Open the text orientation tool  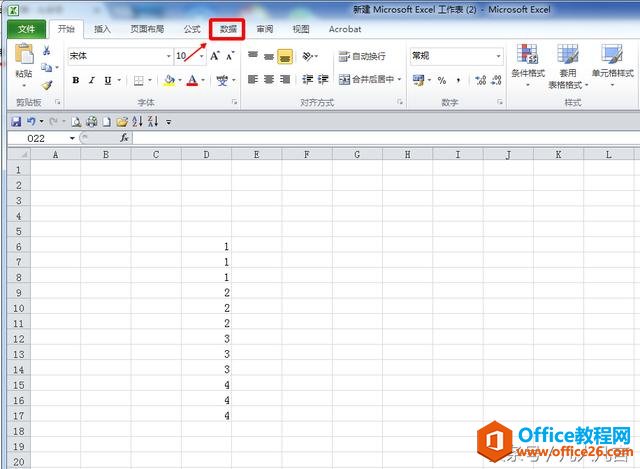coord(308,56)
